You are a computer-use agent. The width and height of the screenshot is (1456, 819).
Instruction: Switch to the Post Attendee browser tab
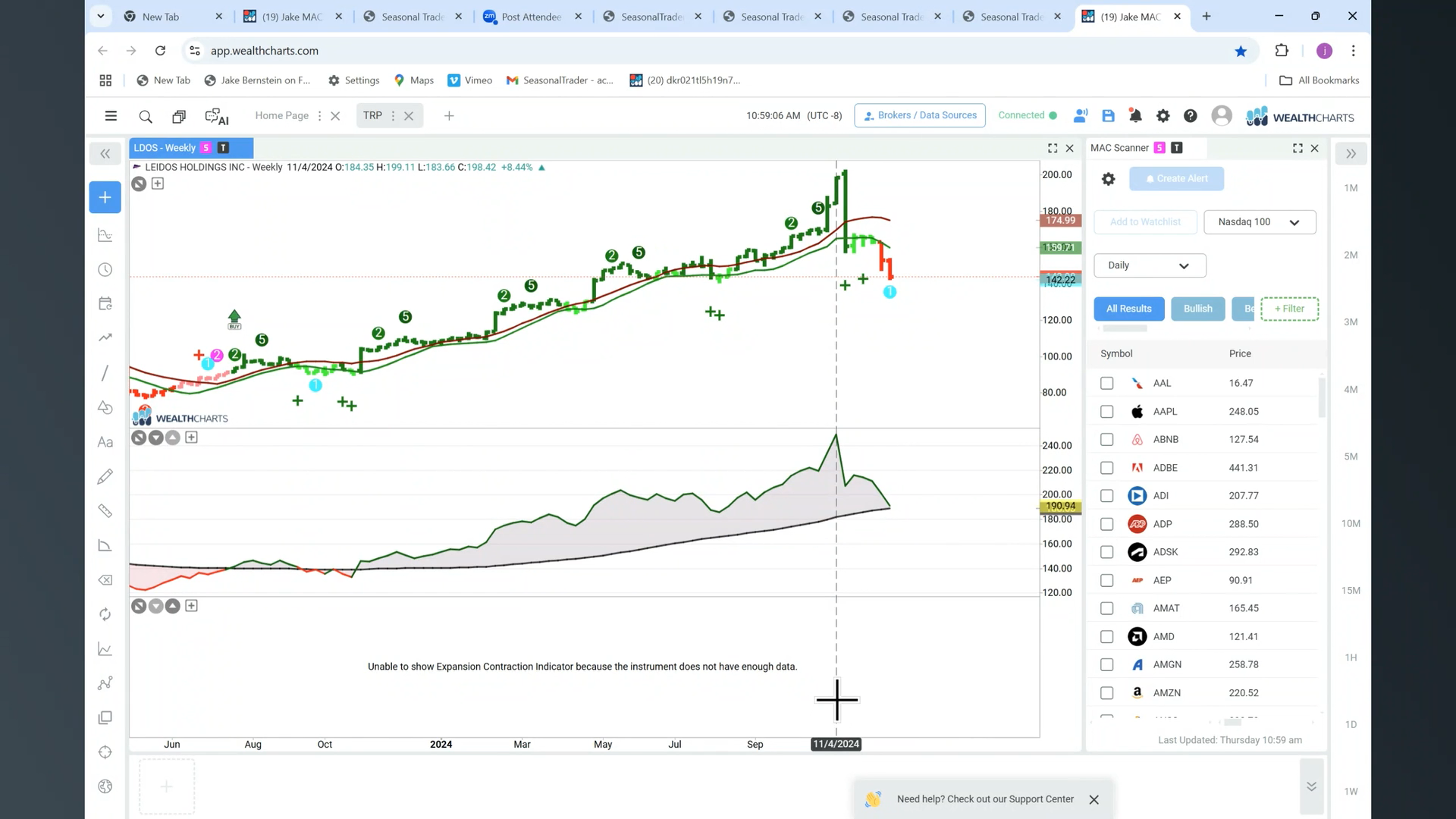pyautogui.click(x=531, y=17)
